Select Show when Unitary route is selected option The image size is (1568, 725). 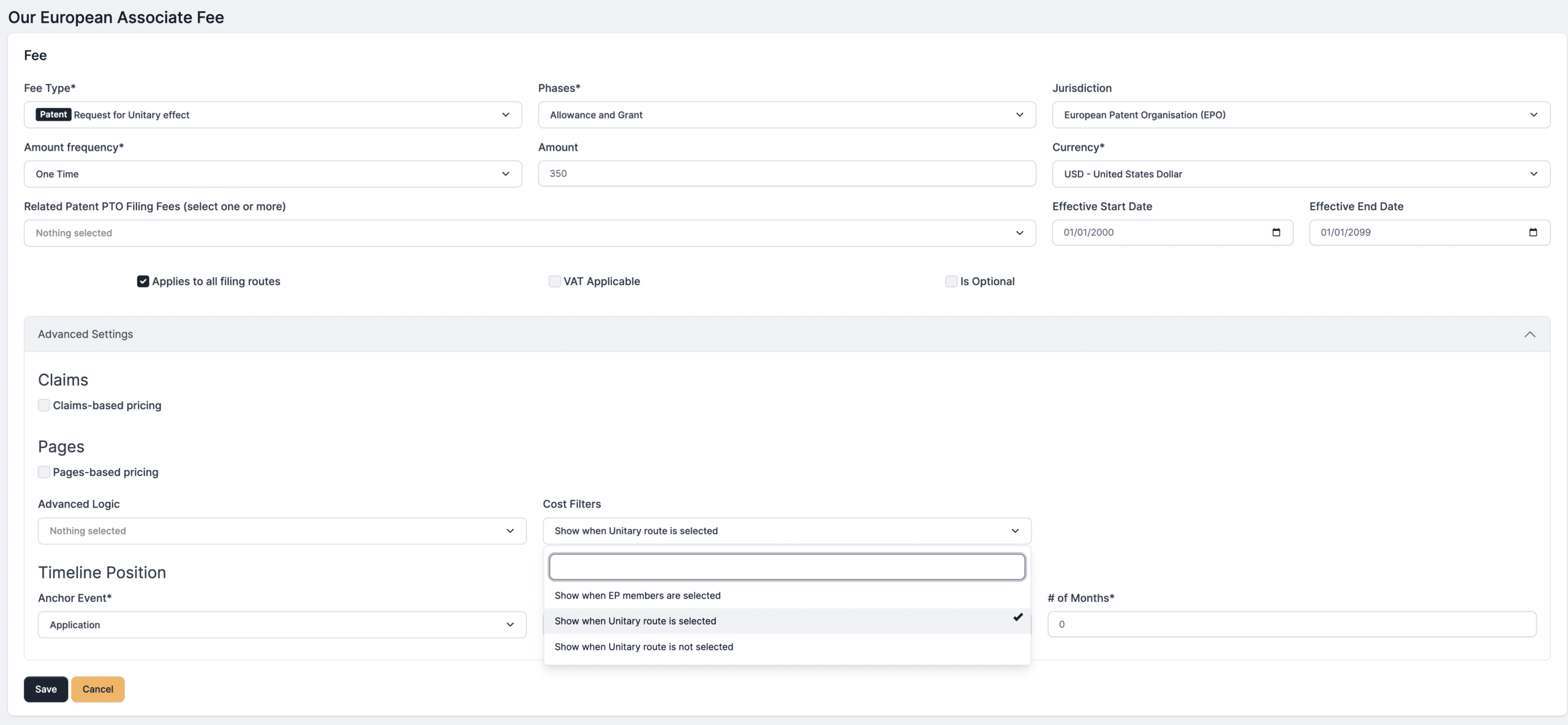pos(787,621)
